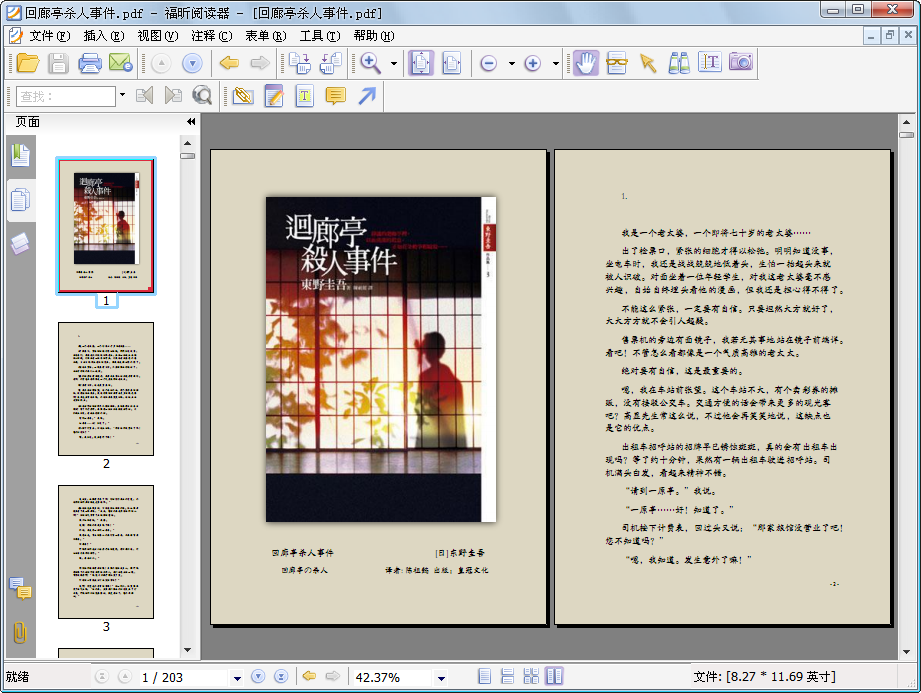Print the document using the printer icon
This screenshot has height=693, width=921.
[x=89, y=63]
